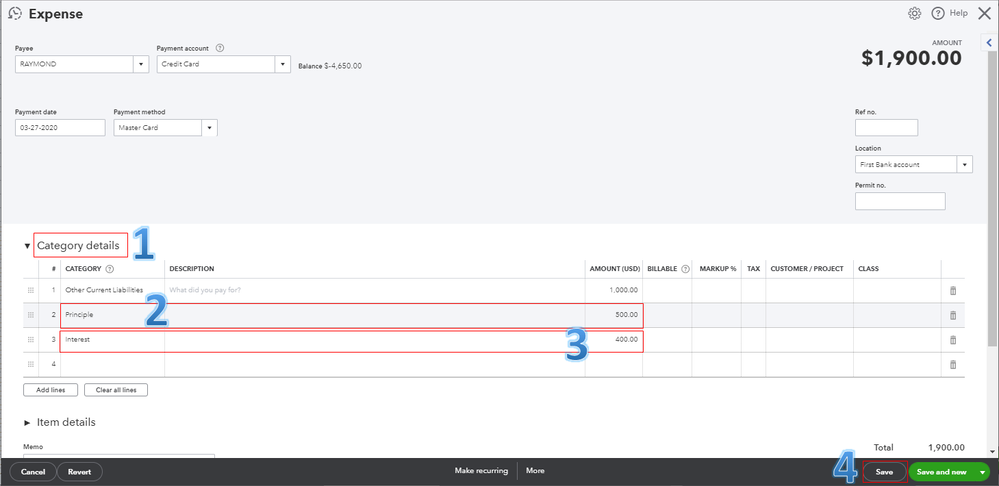Viewport: 999px width, 486px height.
Task: Click the Revert button
Action: 80,472
